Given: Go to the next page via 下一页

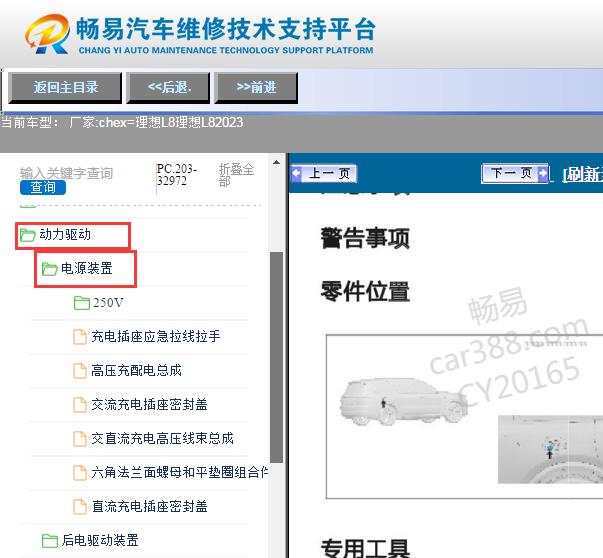Looking at the screenshot, I should 515,173.
